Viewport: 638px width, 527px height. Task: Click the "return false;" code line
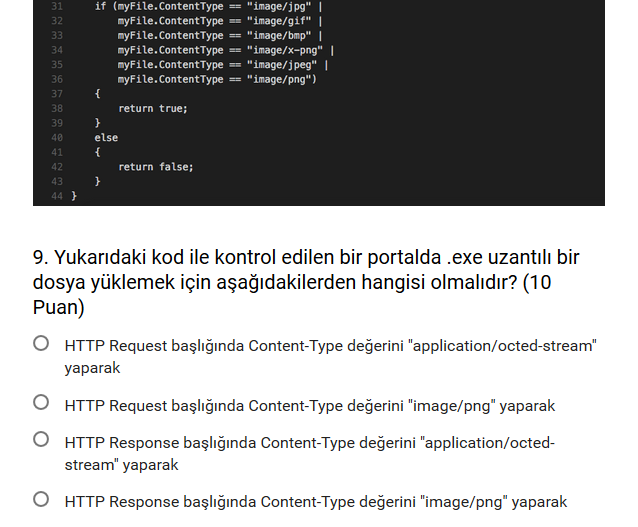tap(155, 167)
